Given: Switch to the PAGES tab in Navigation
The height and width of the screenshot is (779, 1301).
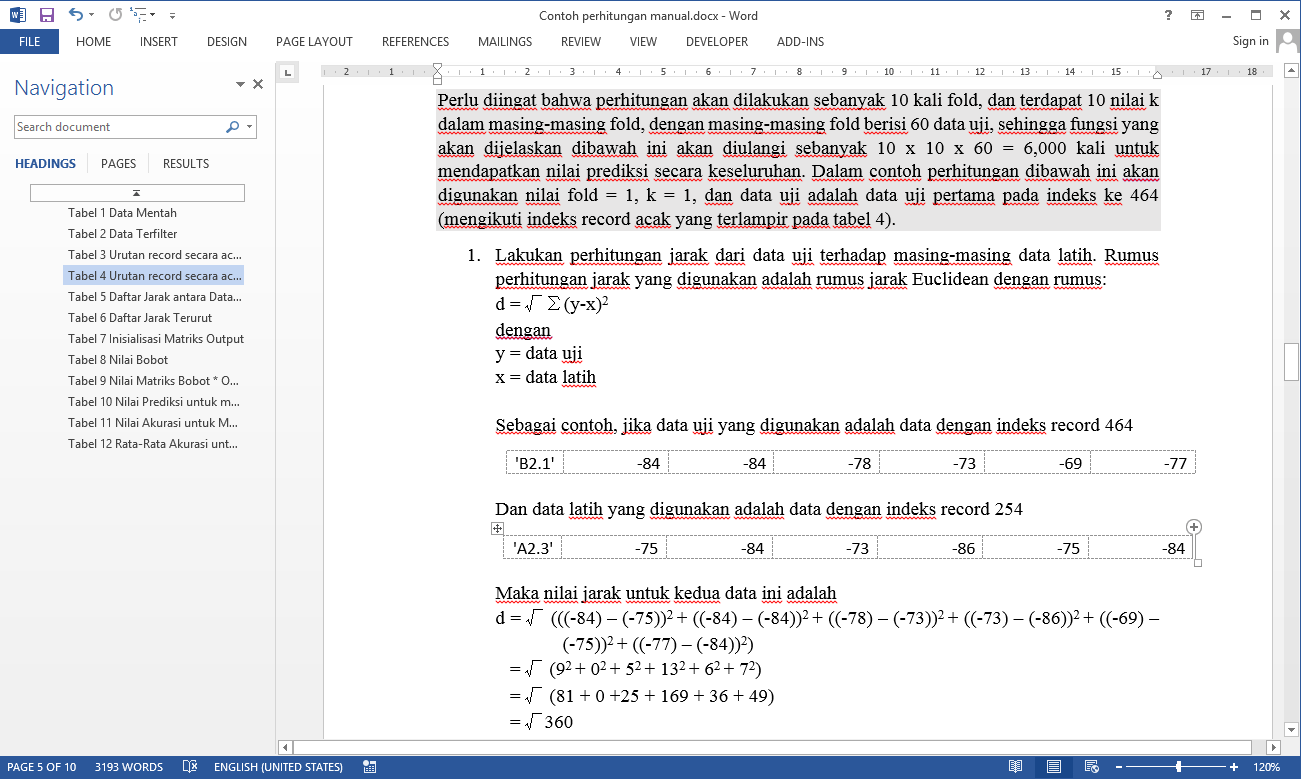Looking at the screenshot, I should pos(118,164).
